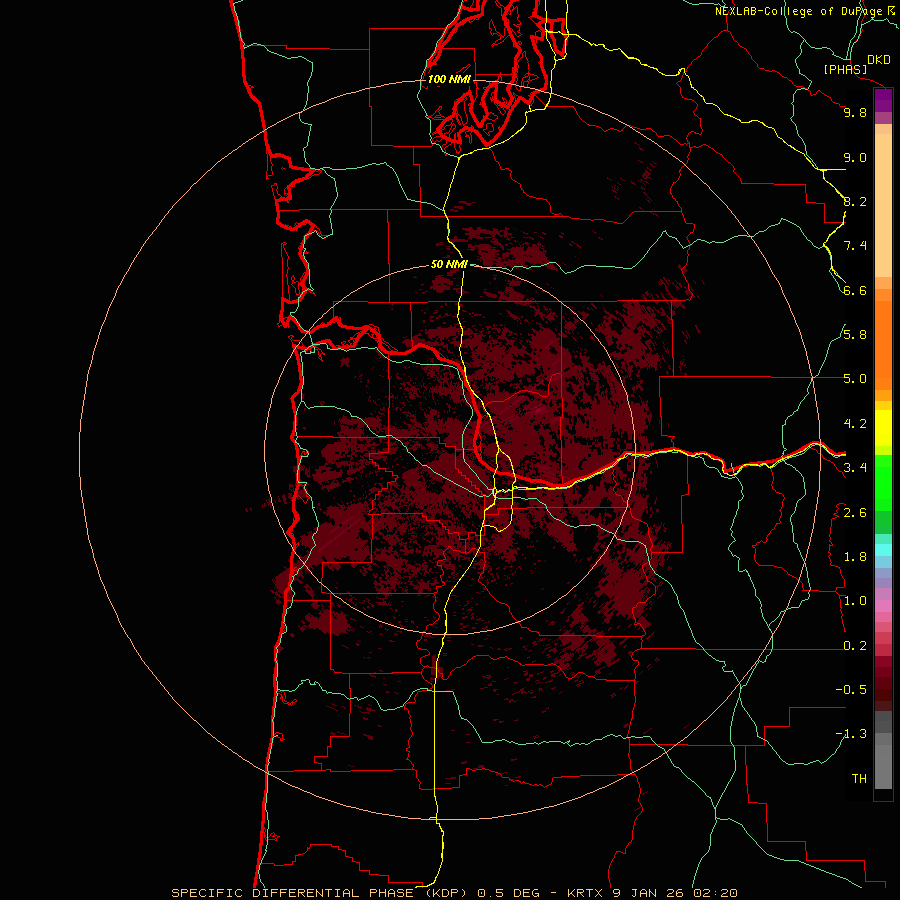Click the 6.6 value on the color scale
The width and height of the screenshot is (900, 900).
click(855, 290)
